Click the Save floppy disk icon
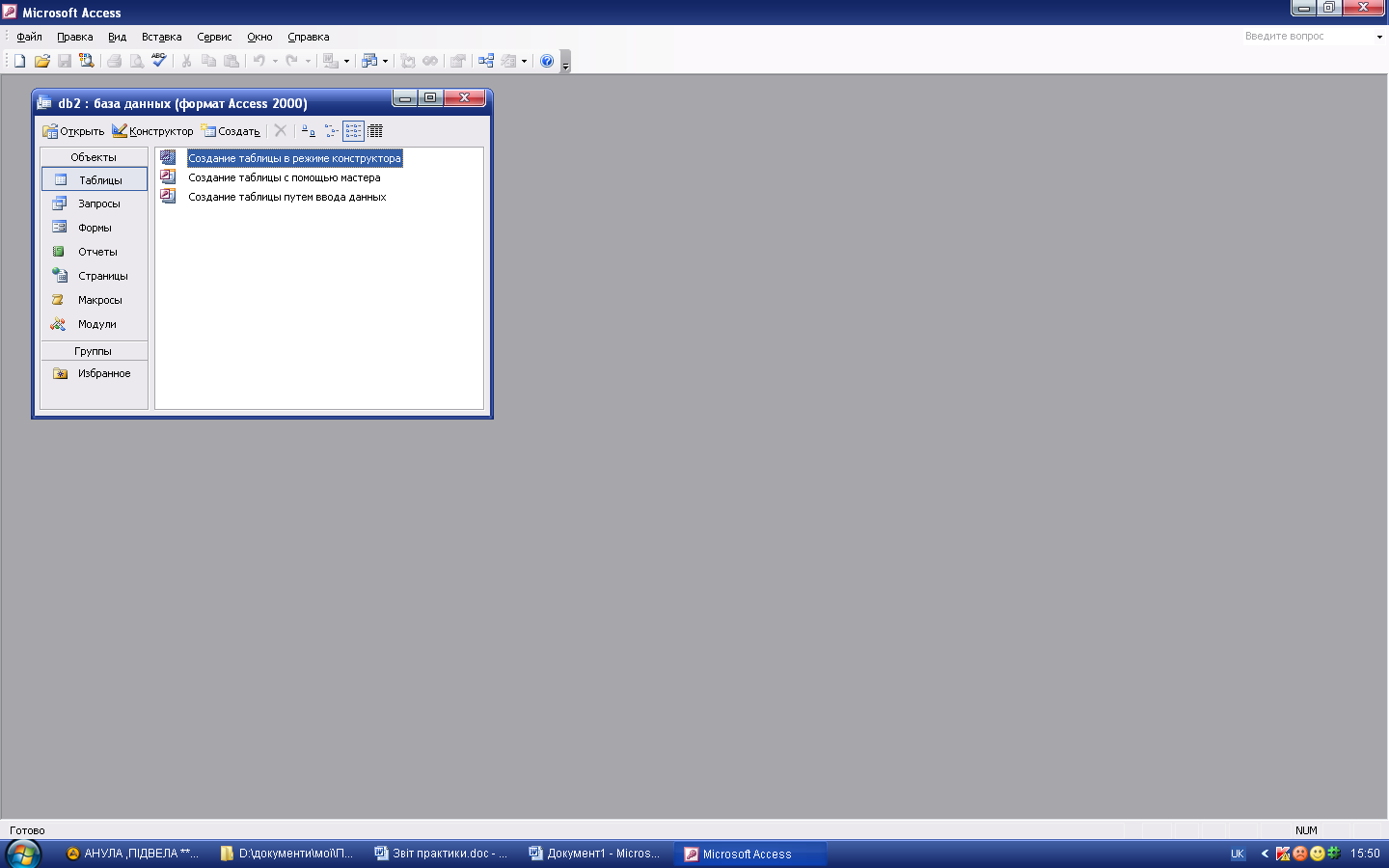Screen dimensions: 1389x868 (x=64, y=61)
